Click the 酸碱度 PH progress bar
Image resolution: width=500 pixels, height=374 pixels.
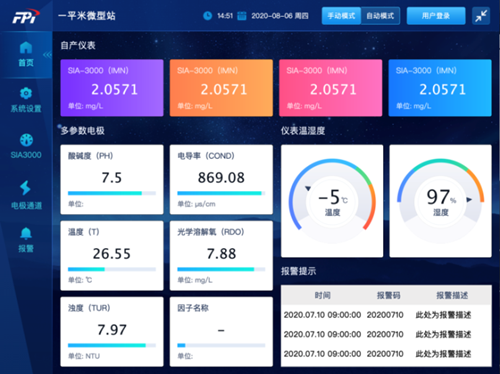click(112, 193)
